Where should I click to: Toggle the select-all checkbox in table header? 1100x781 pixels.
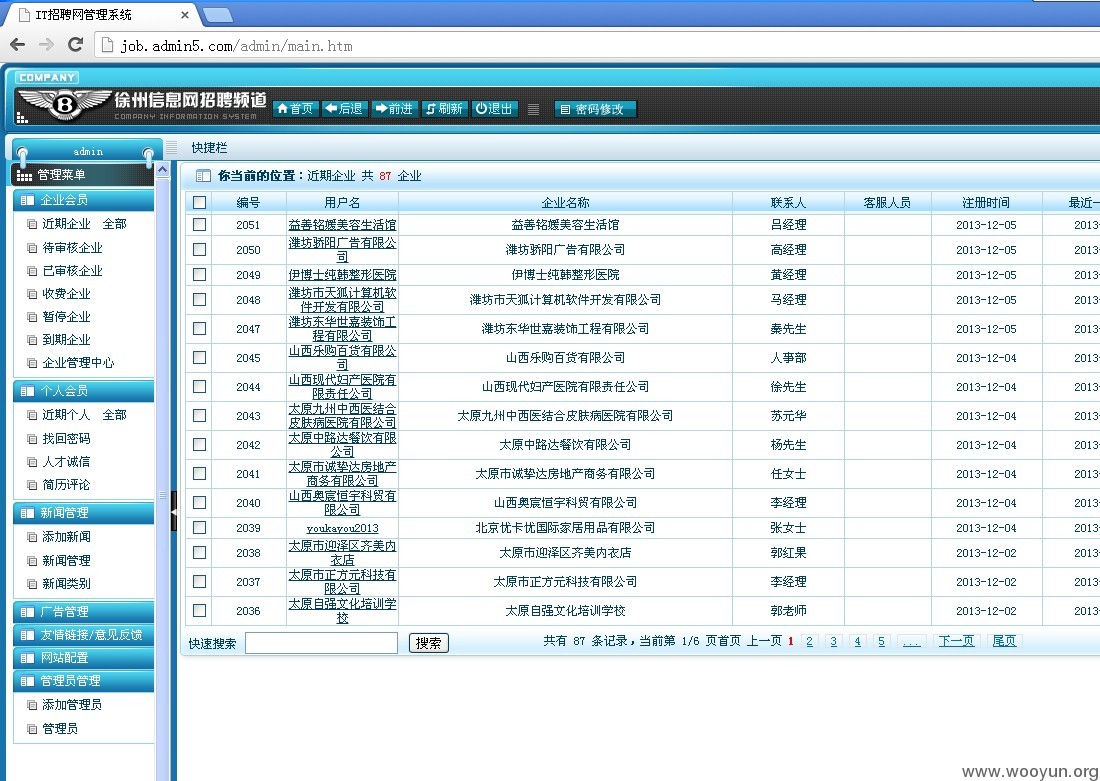[199, 202]
